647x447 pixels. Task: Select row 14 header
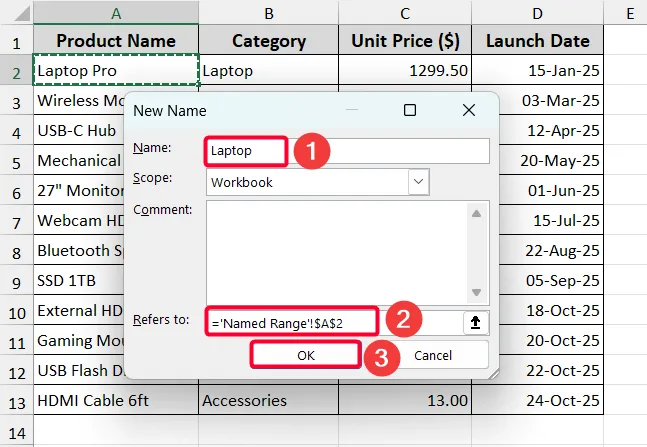pyautogui.click(x=17, y=432)
